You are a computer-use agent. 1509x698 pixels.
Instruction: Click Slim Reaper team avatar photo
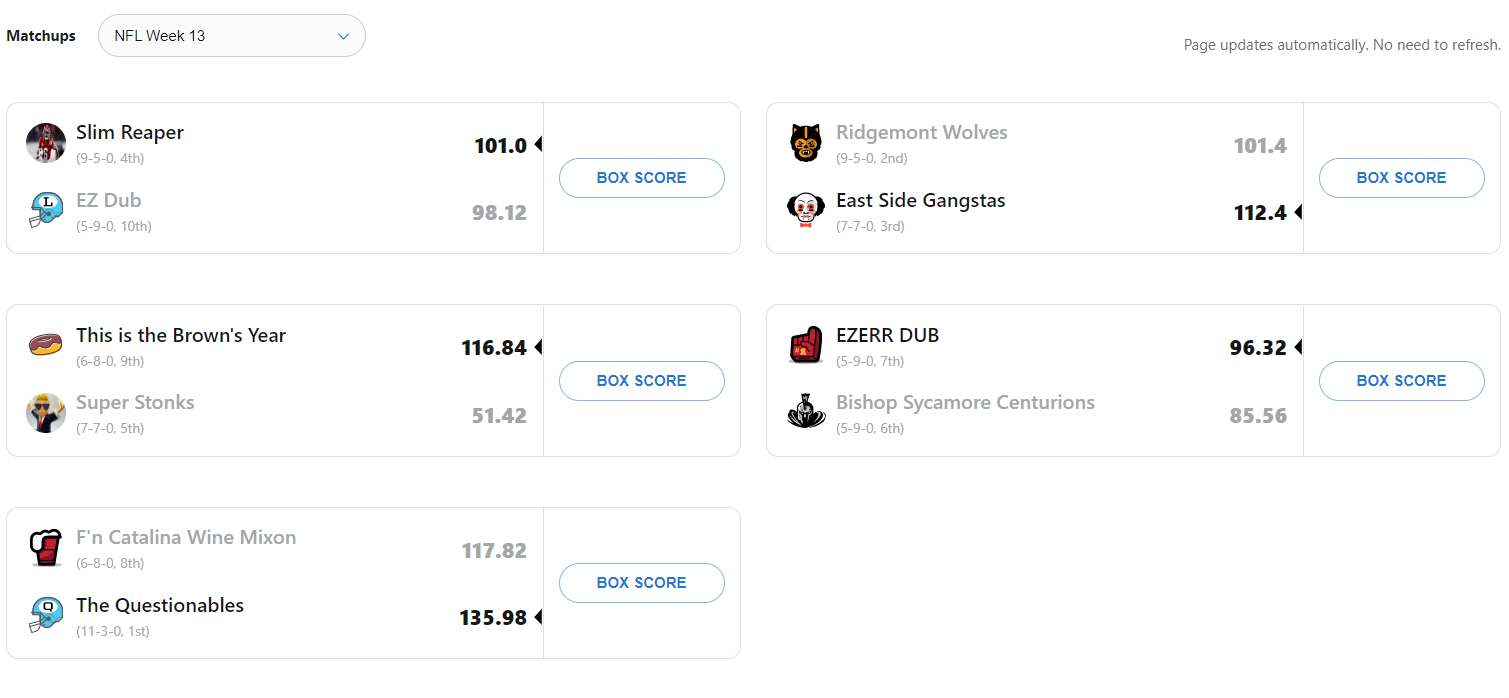46,143
